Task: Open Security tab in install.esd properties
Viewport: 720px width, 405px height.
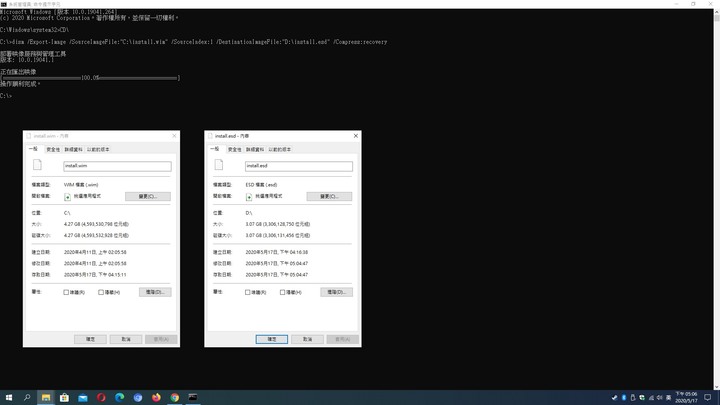Action: pos(235,150)
